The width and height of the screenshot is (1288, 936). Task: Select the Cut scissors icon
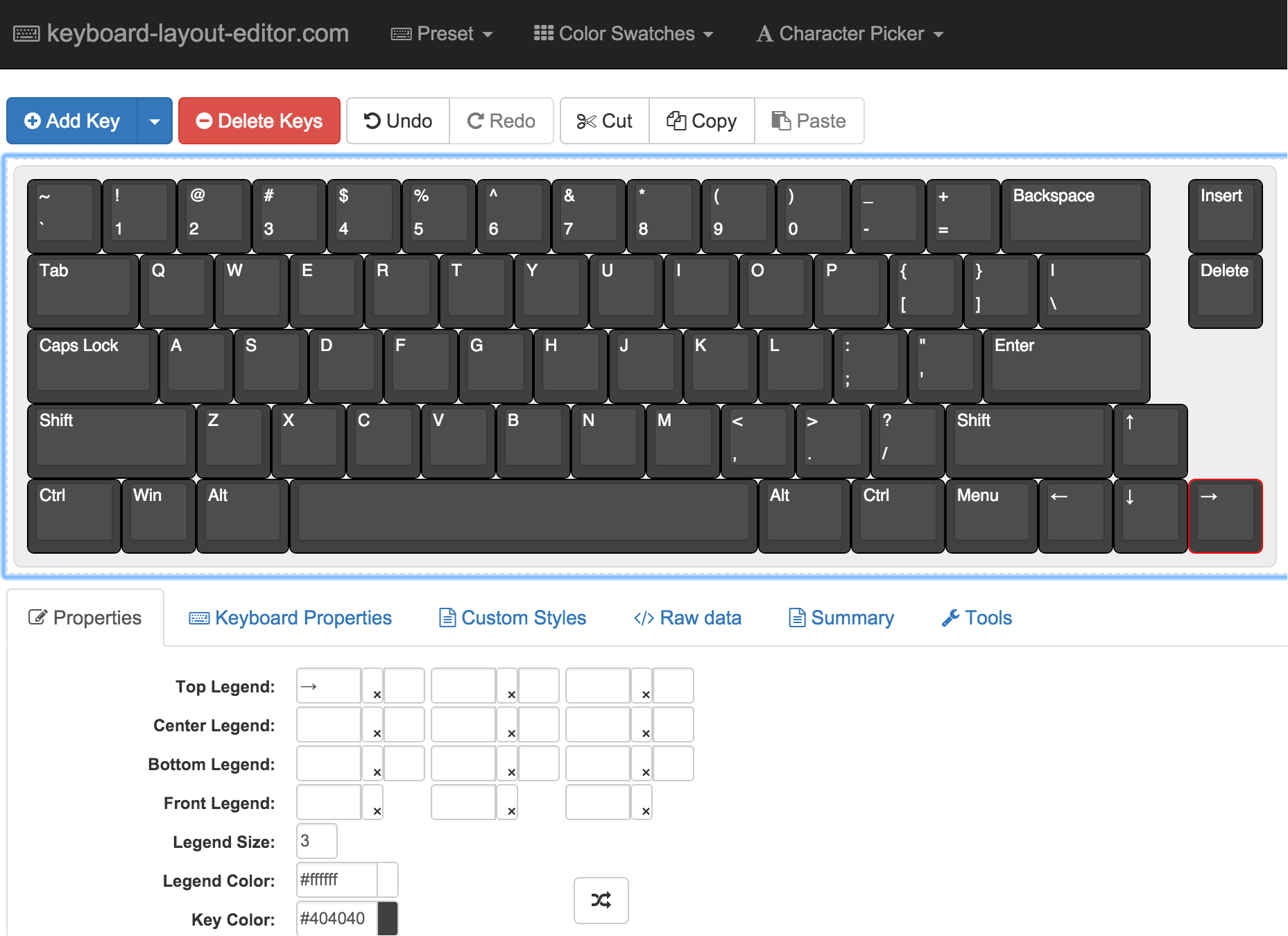[587, 120]
